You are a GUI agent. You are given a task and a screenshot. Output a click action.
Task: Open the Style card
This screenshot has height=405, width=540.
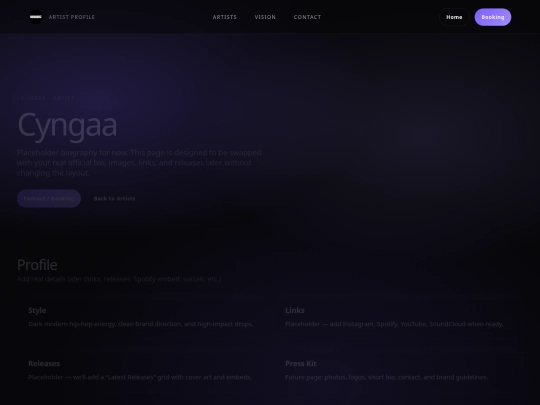[x=142, y=317]
